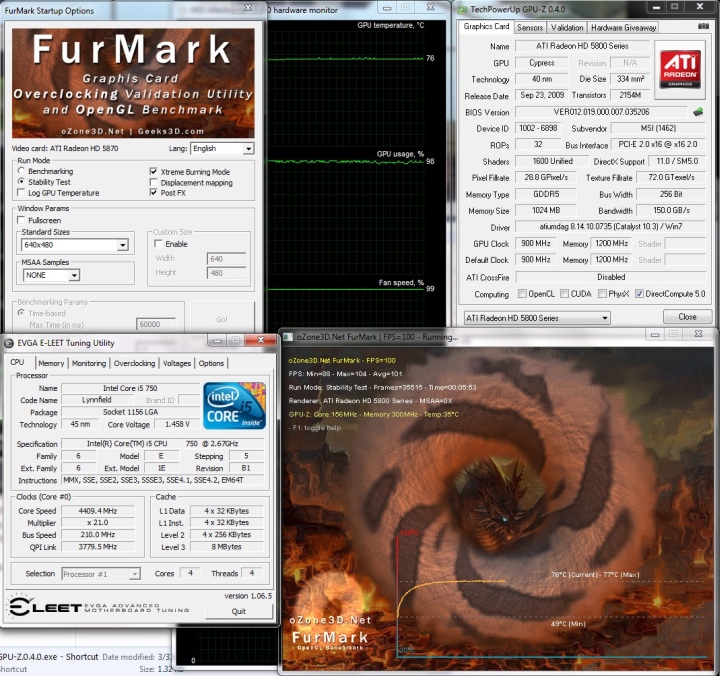Click the Core Voltage 1.458 V value
The image size is (720, 676).
(x=177, y=424)
